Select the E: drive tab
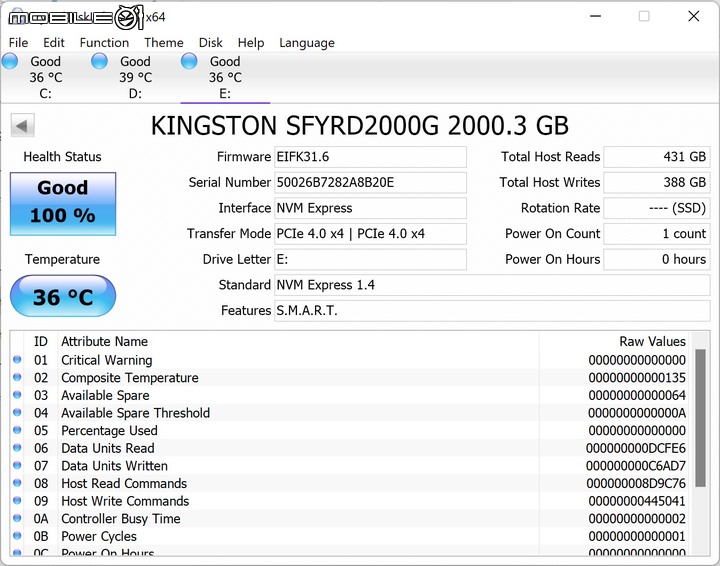720x566 pixels. [225, 77]
